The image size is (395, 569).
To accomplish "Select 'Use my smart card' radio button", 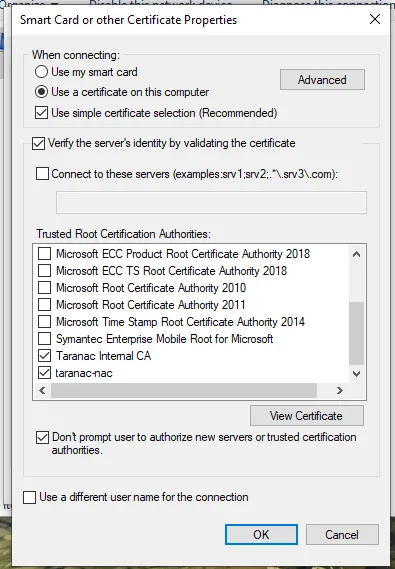I will pyautogui.click(x=41, y=72).
